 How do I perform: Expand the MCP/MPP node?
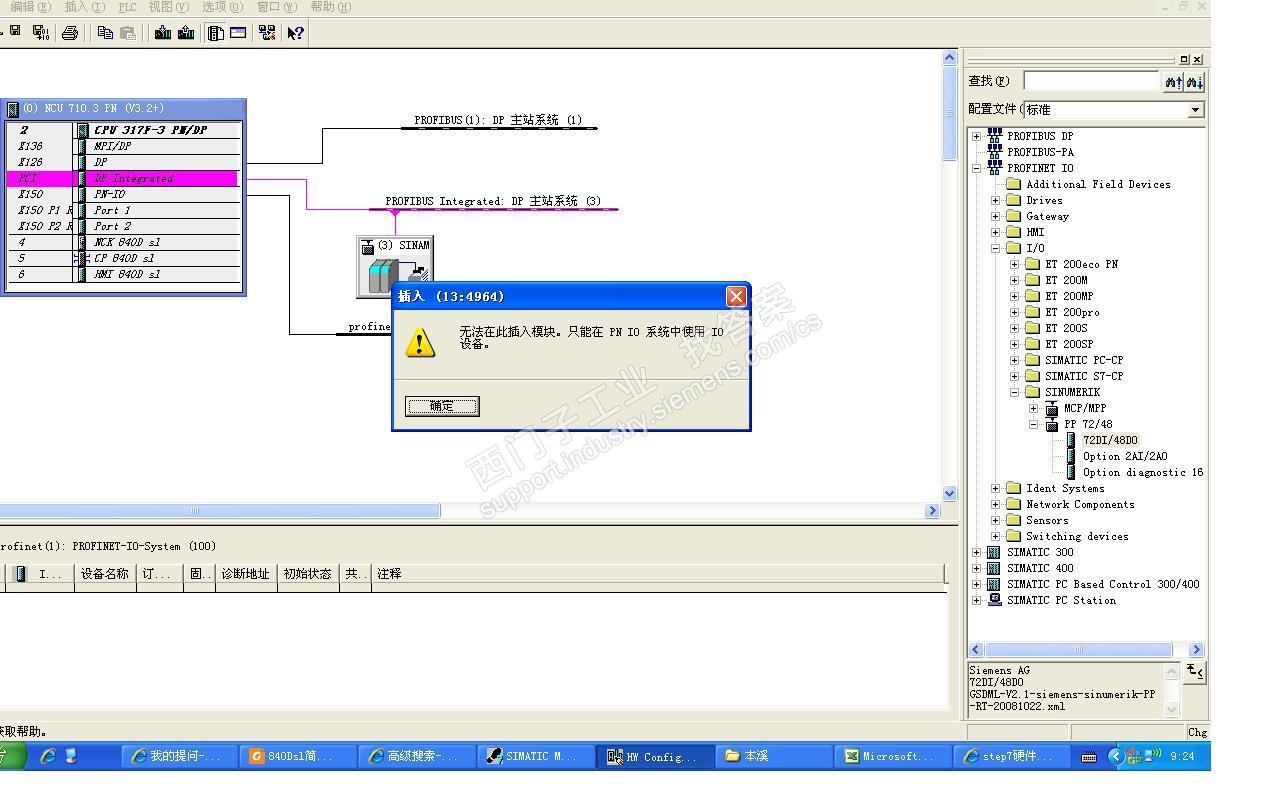click(1033, 408)
